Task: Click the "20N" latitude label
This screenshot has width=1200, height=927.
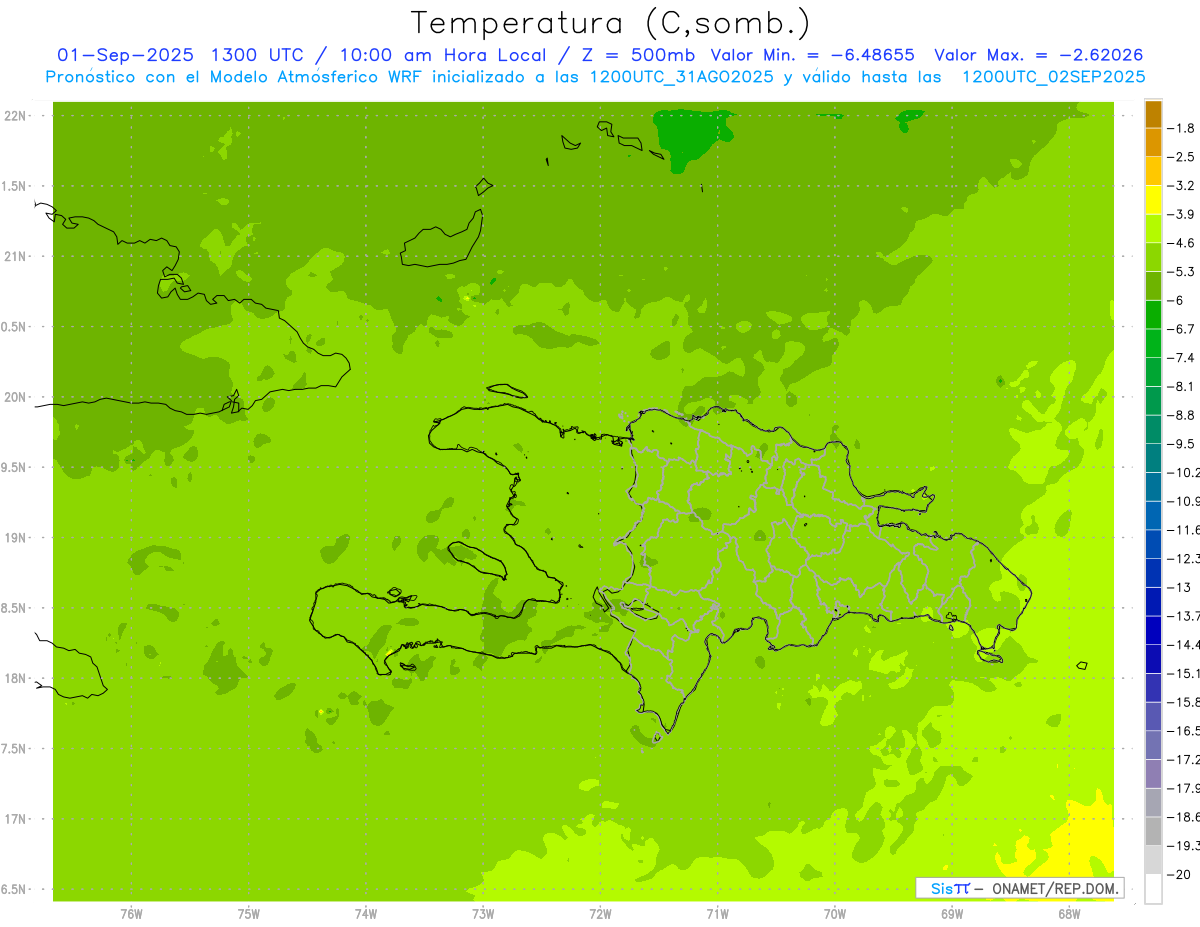Action: [14, 397]
